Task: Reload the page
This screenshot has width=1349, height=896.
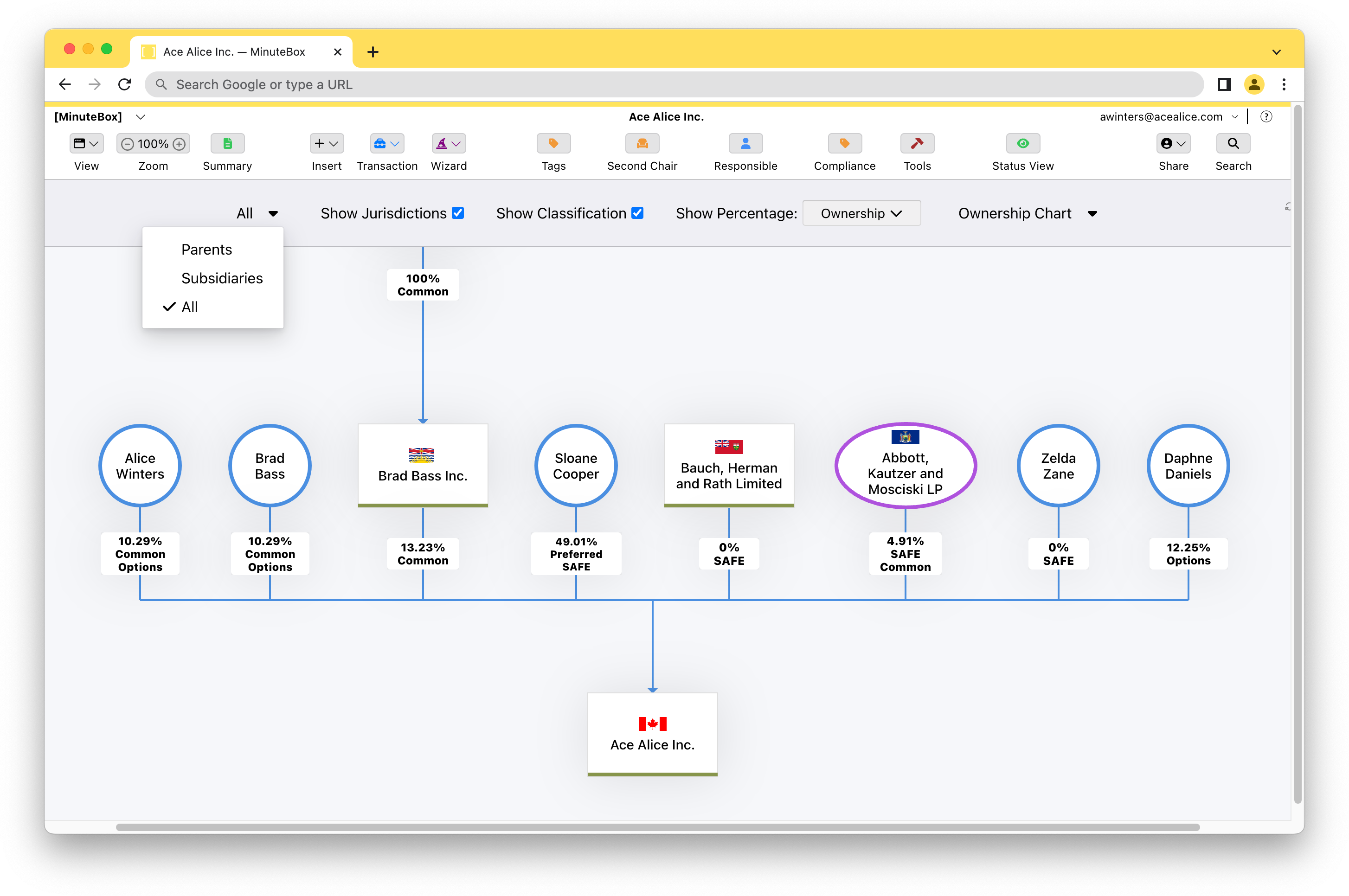Action: coord(125,84)
